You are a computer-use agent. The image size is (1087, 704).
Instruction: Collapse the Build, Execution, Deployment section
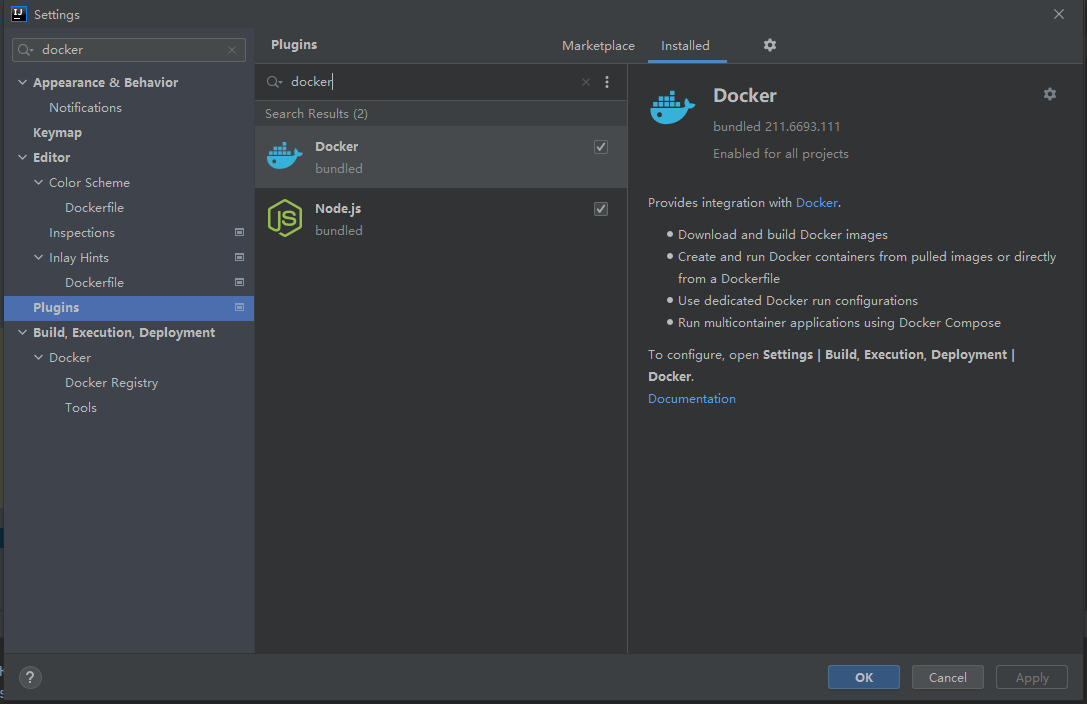pos(22,333)
